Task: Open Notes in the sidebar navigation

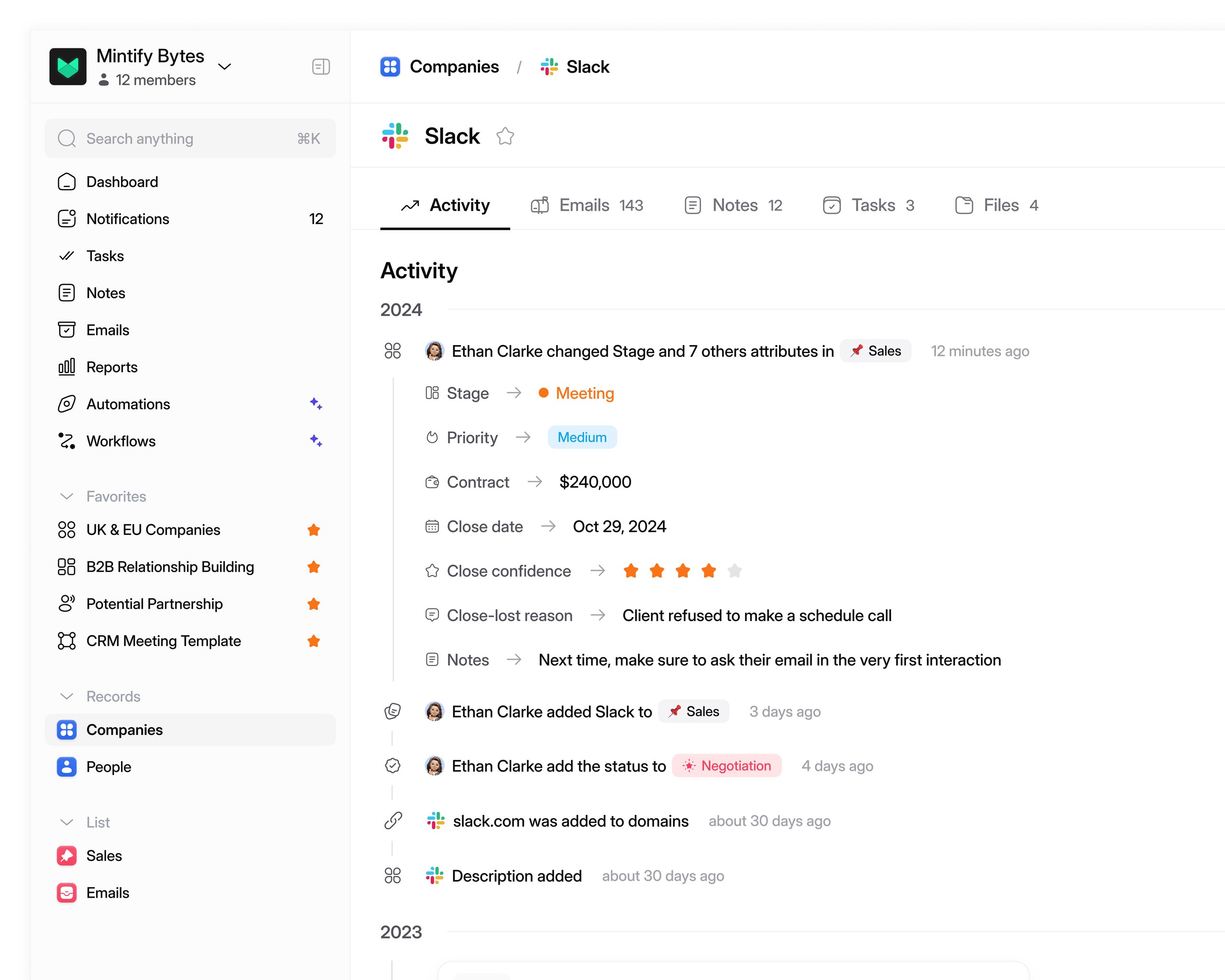Action: click(190, 293)
